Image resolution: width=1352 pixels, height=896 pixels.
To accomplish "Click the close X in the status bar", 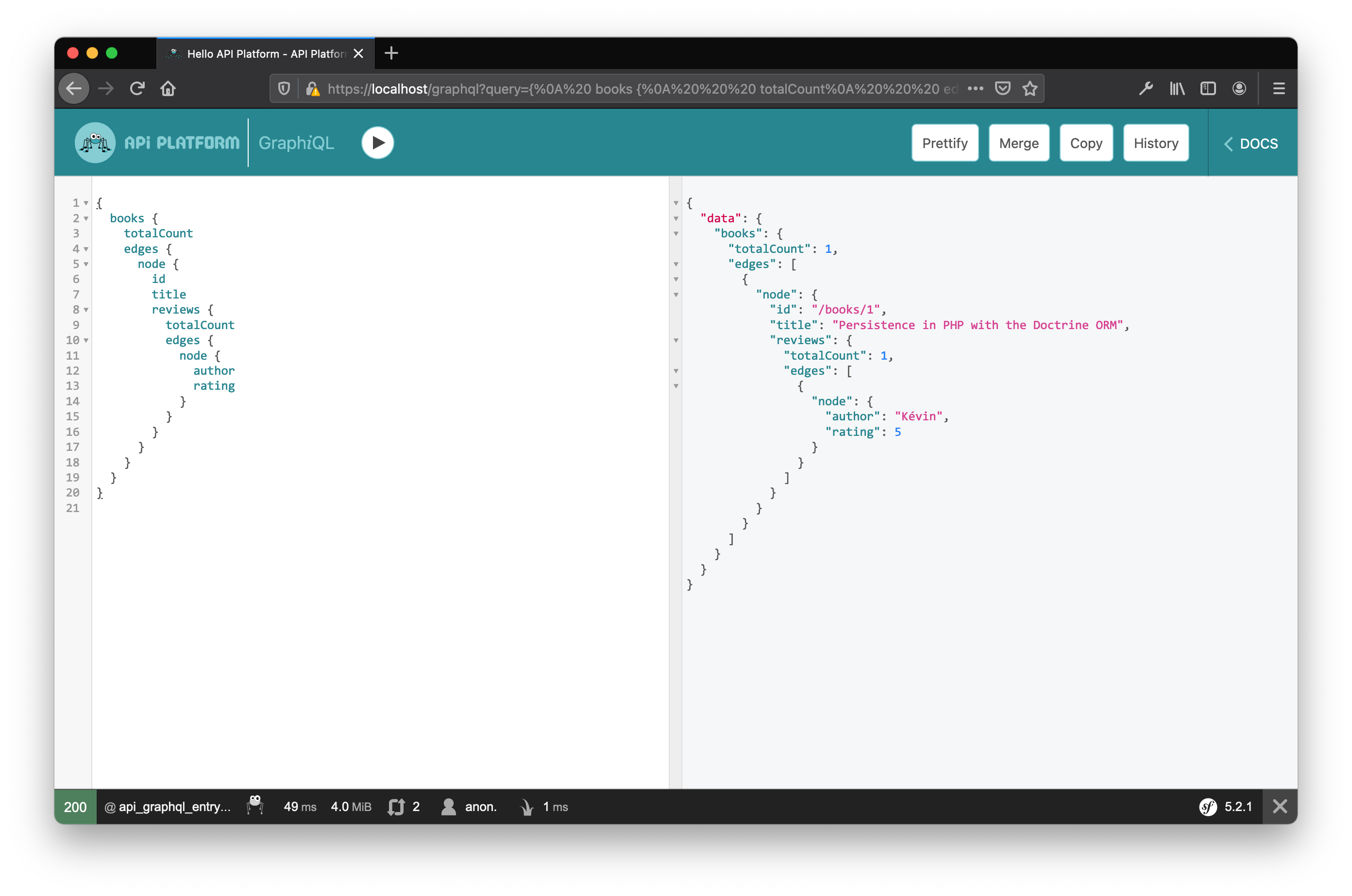I will tap(1280, 806).
